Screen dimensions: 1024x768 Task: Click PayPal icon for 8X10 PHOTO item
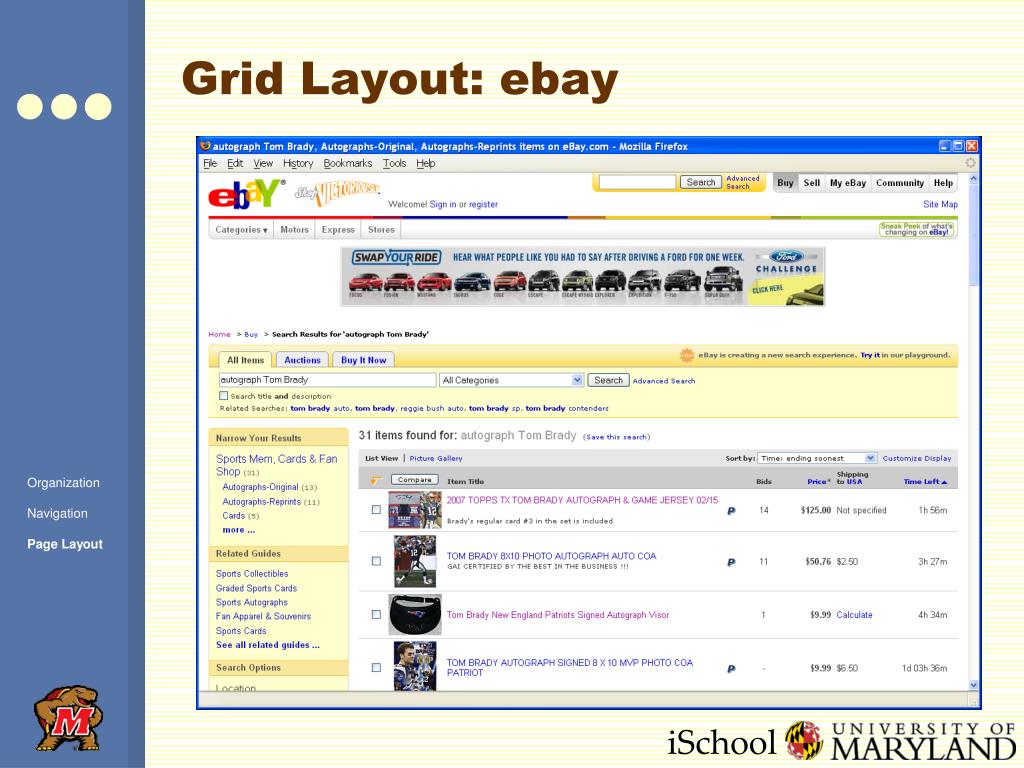pos(731,562)
